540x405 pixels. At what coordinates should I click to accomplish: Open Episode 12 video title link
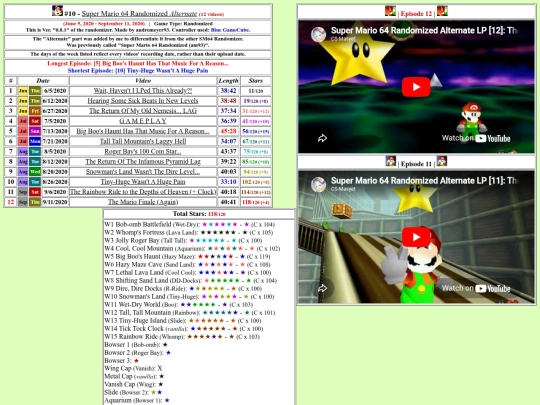pos(424,30)
